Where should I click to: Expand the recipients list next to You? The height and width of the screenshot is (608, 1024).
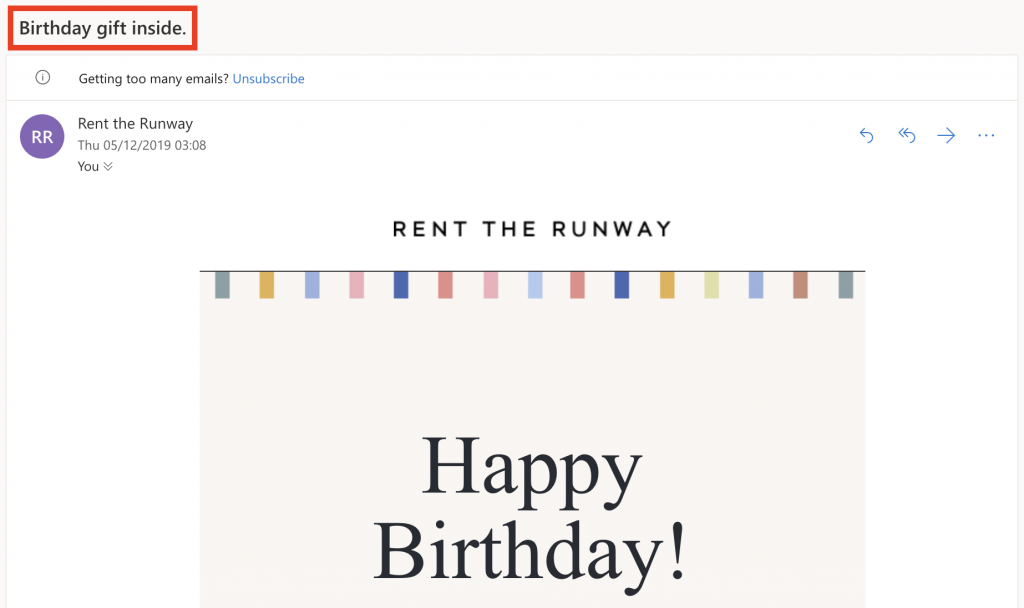pos(108,166)
